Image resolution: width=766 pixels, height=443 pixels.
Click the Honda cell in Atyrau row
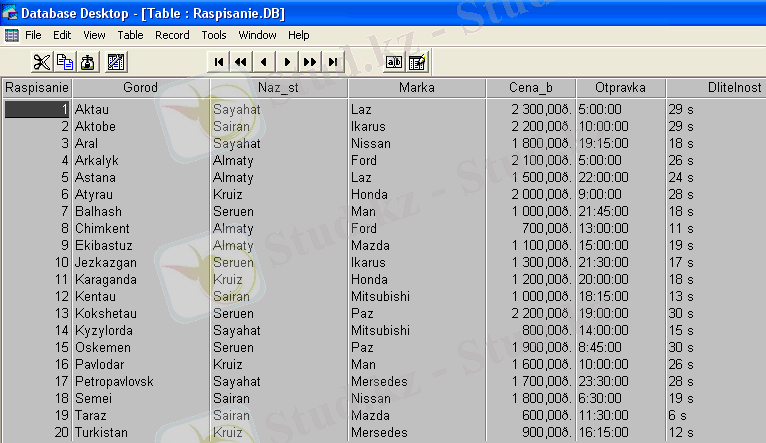coord(417,194)
